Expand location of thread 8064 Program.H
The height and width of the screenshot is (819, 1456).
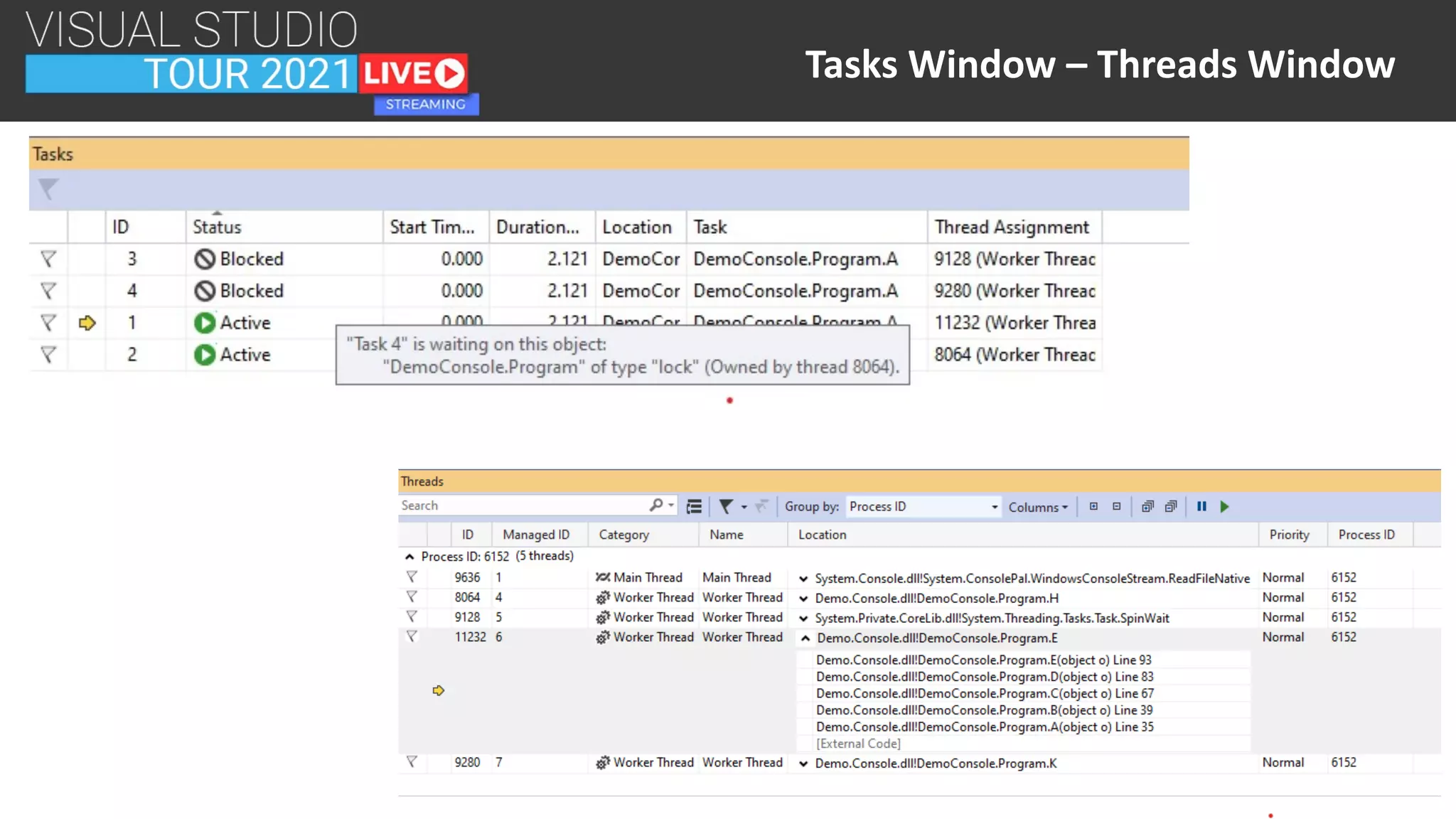(803, 599)
